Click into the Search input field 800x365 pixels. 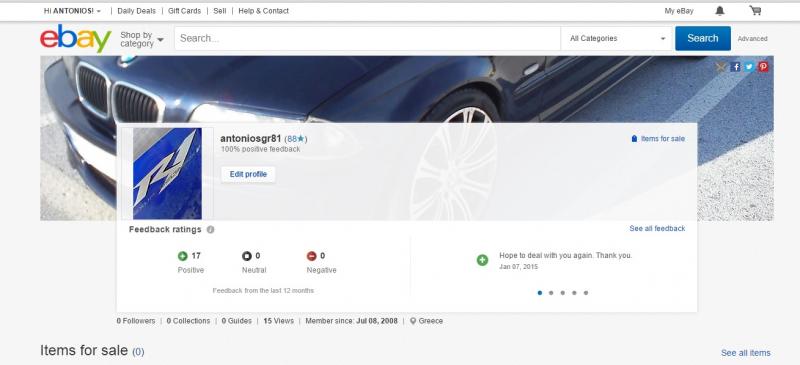click(367, 38)
